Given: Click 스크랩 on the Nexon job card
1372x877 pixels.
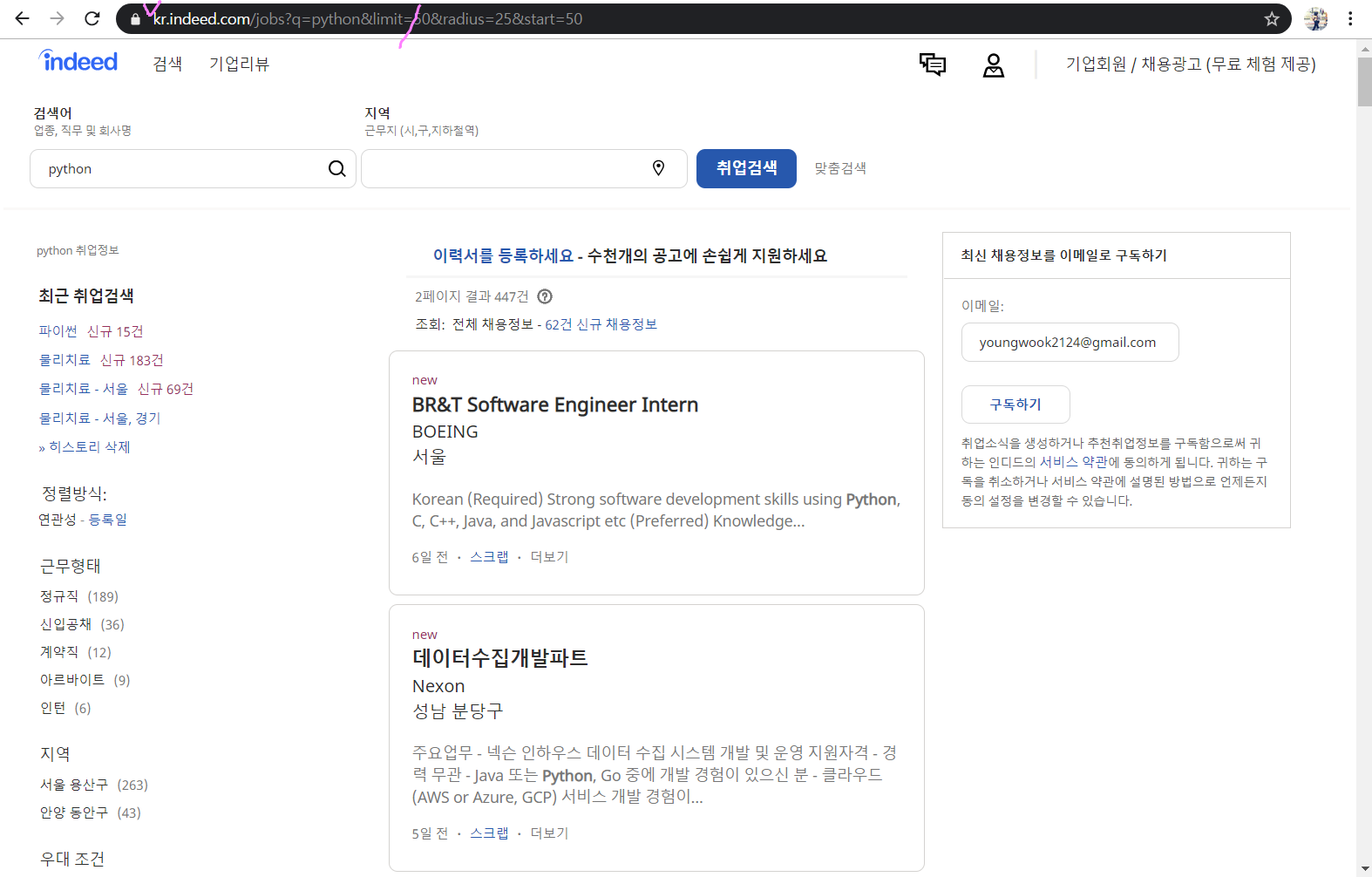Looking at the screenshot, I should tap(489, 833).
